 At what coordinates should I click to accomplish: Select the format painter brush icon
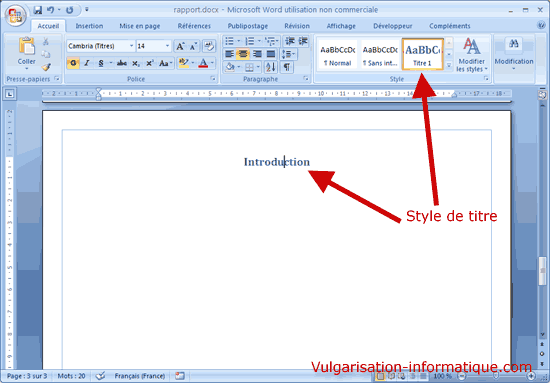[x=46, y=67]
